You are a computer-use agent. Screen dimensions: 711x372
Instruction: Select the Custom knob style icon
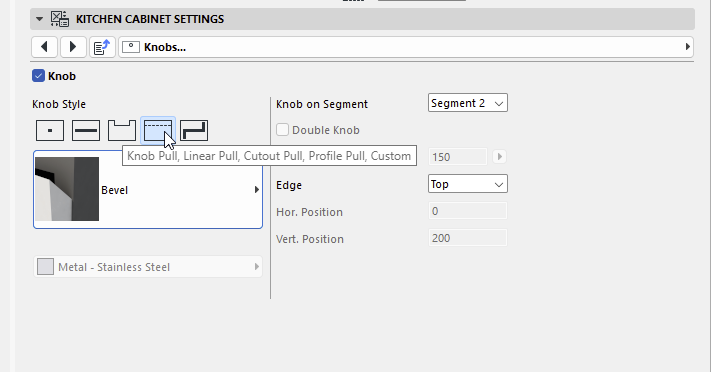tap(194, 131)
